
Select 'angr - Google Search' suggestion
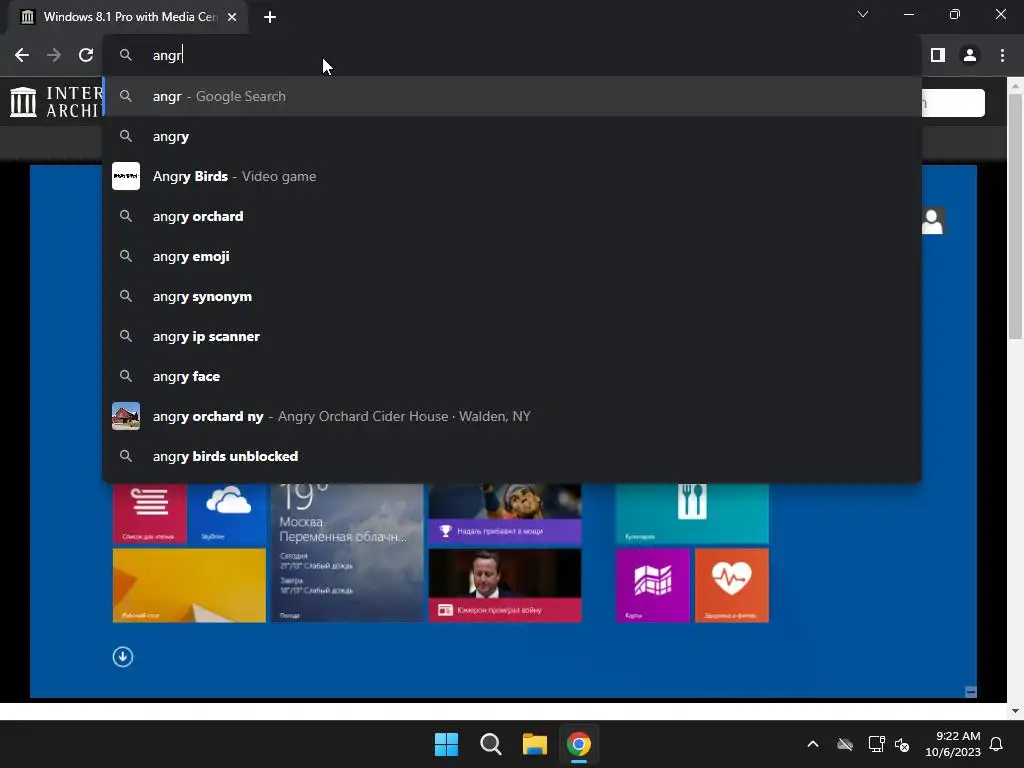point(512,97)
